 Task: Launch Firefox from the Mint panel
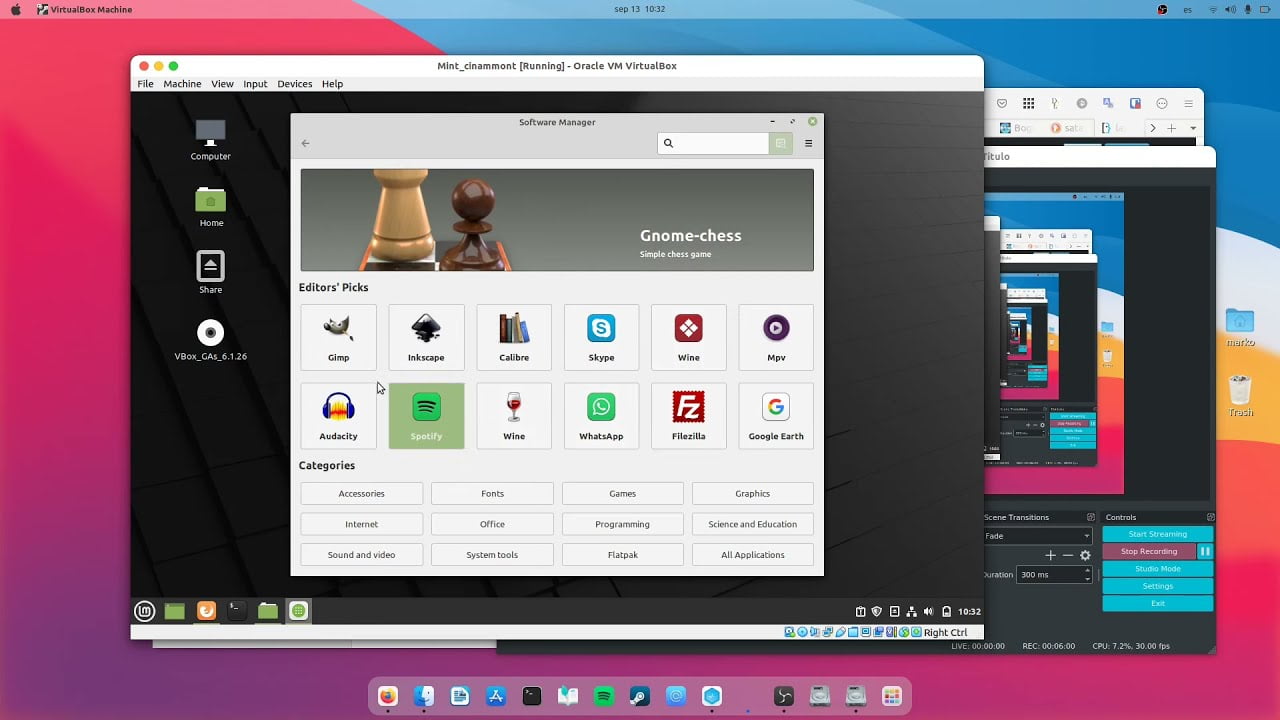click(x=206, y=611)
